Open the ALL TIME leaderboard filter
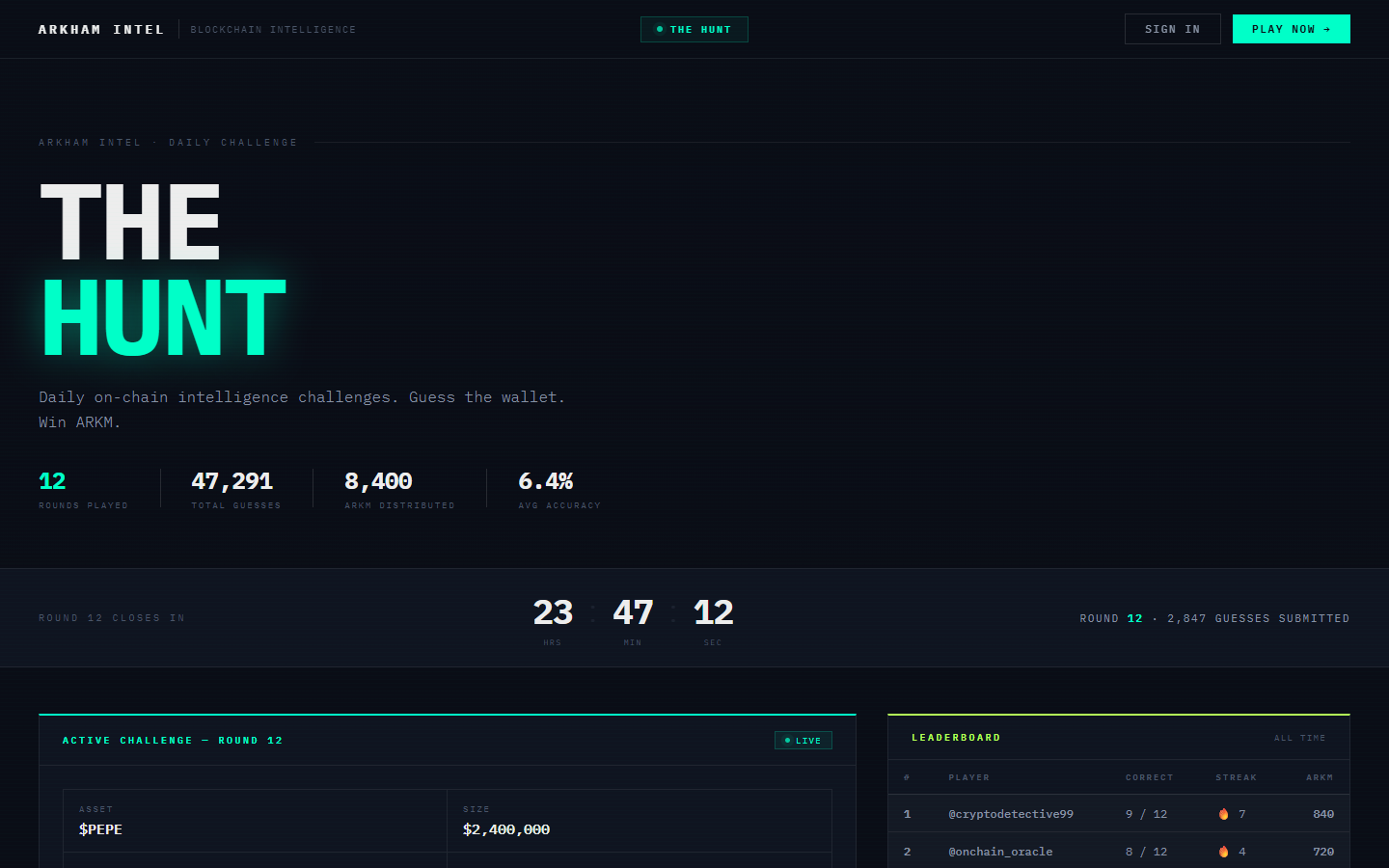Viewport: 1389px width, 868px height. [x=1299, y=738]
